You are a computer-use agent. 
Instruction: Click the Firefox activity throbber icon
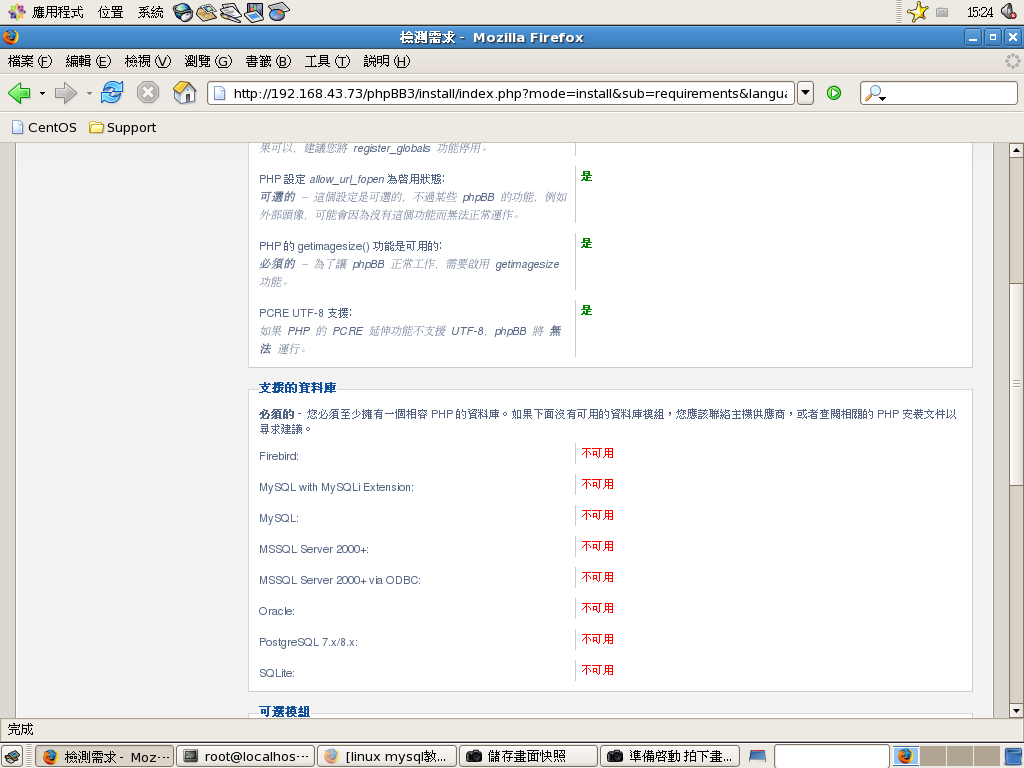point(1012,61)
